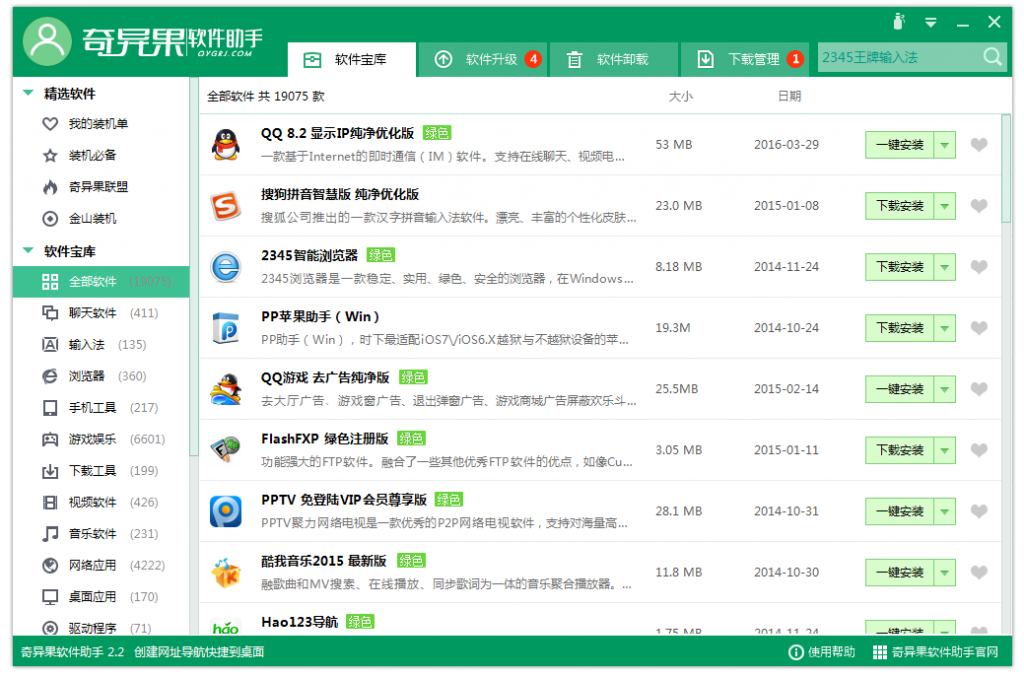Click the 2345 browser icon
Viewport: 1024px width, 677px height.
tap(225, 267)
